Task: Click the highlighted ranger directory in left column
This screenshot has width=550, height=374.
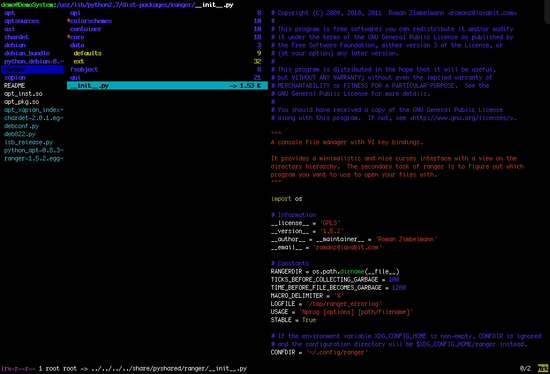Action: point(32,69)
